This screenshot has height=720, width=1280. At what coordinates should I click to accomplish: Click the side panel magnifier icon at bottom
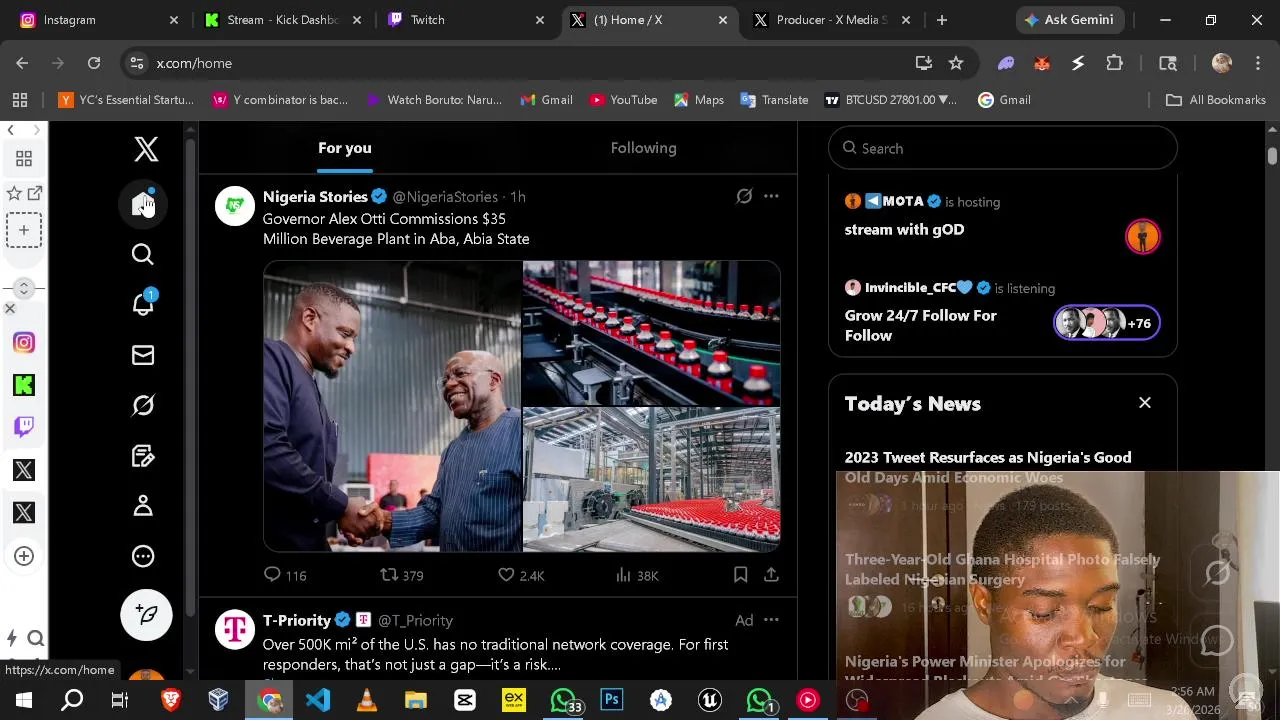point(36,638)
